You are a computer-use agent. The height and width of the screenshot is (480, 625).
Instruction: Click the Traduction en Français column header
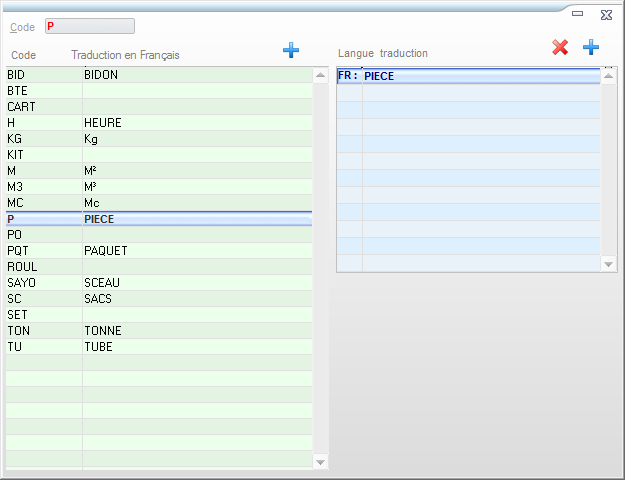pos(125,54)
